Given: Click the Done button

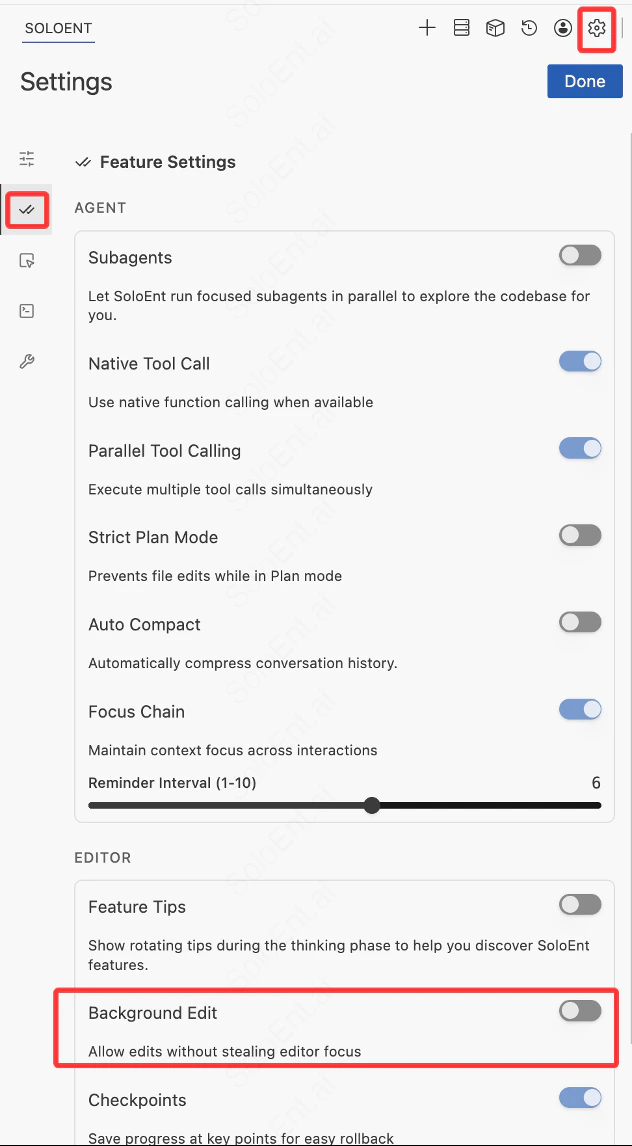Looking at the screenshot, I should click(584, 81).
